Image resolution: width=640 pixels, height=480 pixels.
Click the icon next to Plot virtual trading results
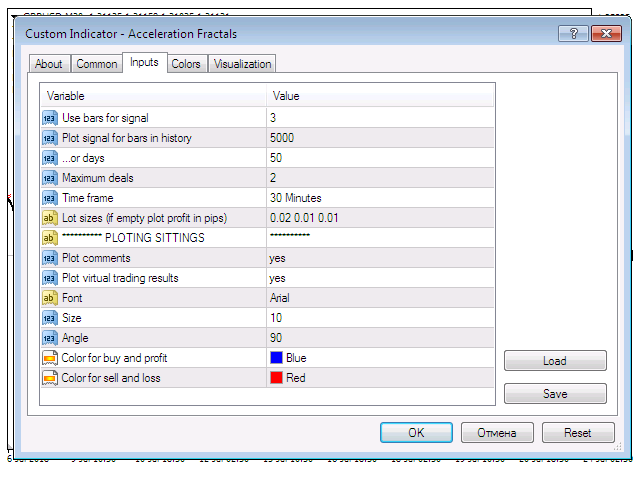(49, 278)
